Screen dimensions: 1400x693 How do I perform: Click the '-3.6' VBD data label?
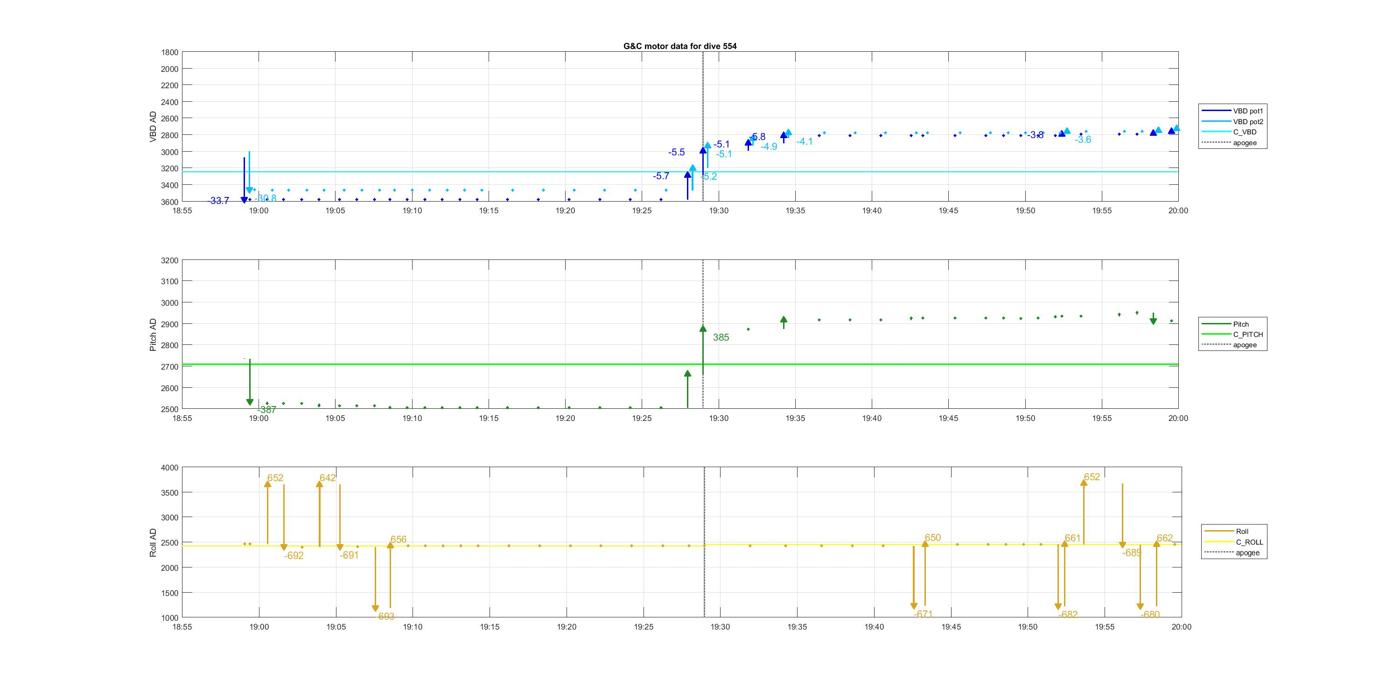[x=1083, y=140]
